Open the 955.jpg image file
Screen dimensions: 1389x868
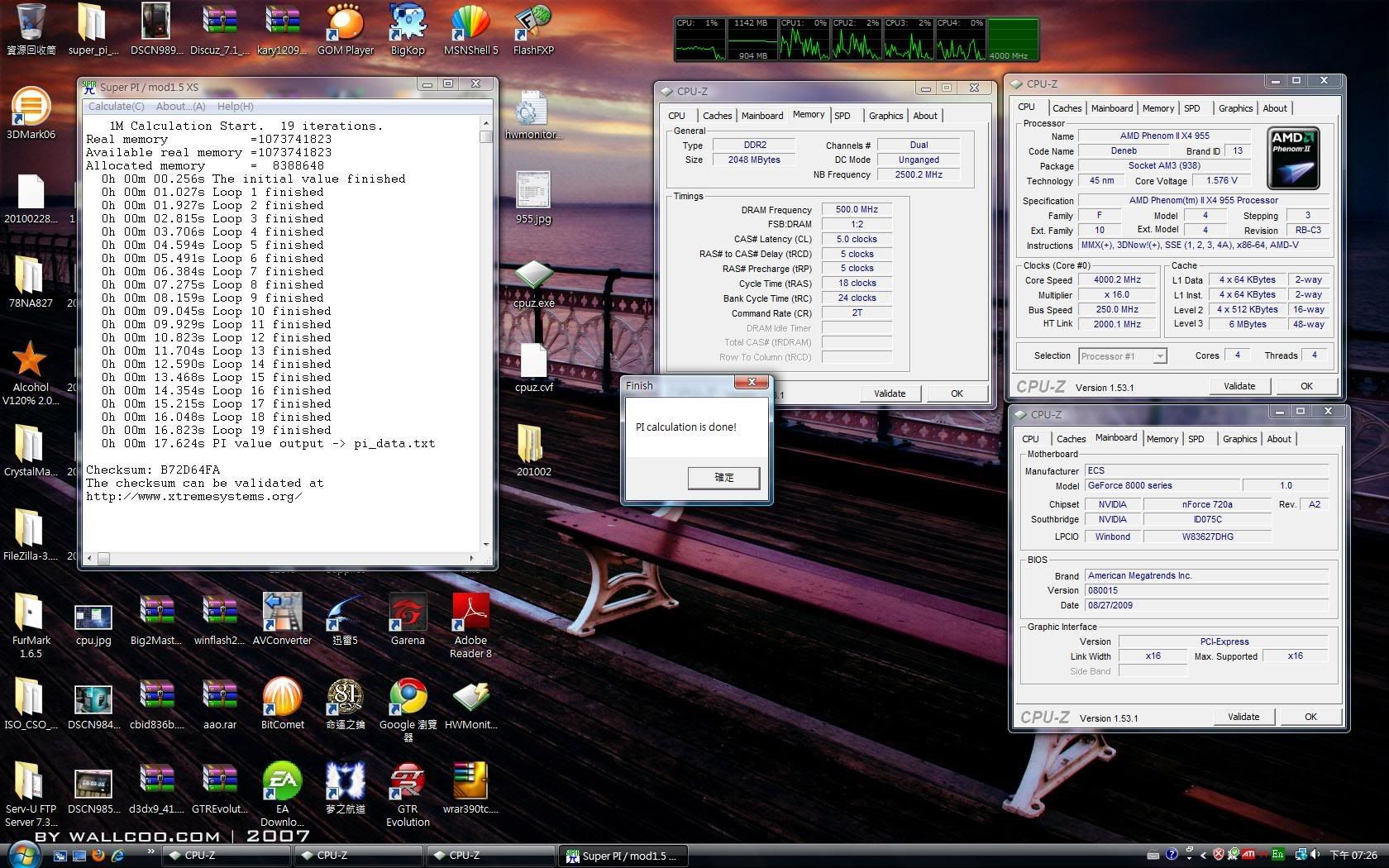pyautogui.click(x=533, y=198)
